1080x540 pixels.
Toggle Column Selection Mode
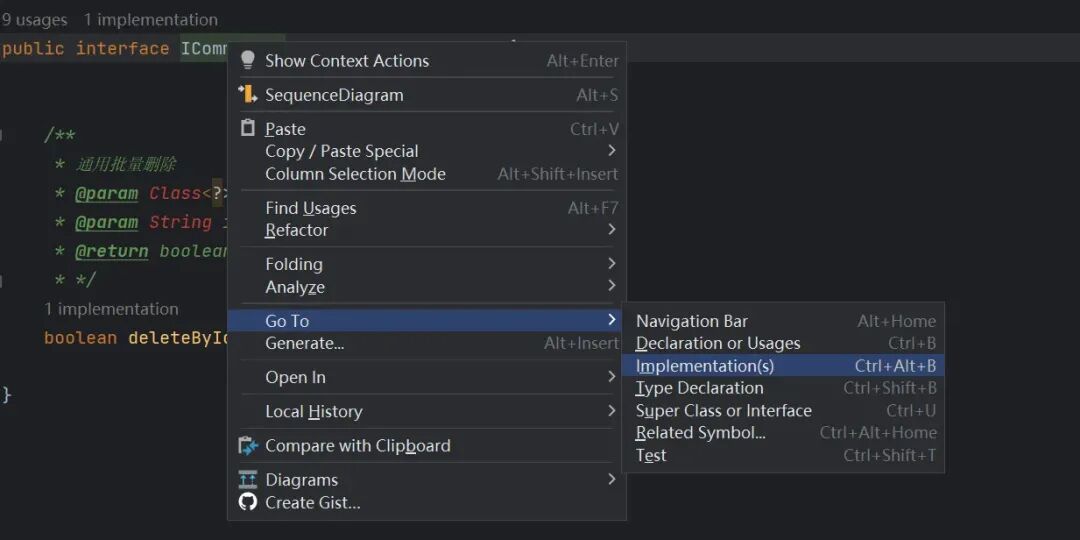(355, 174)
